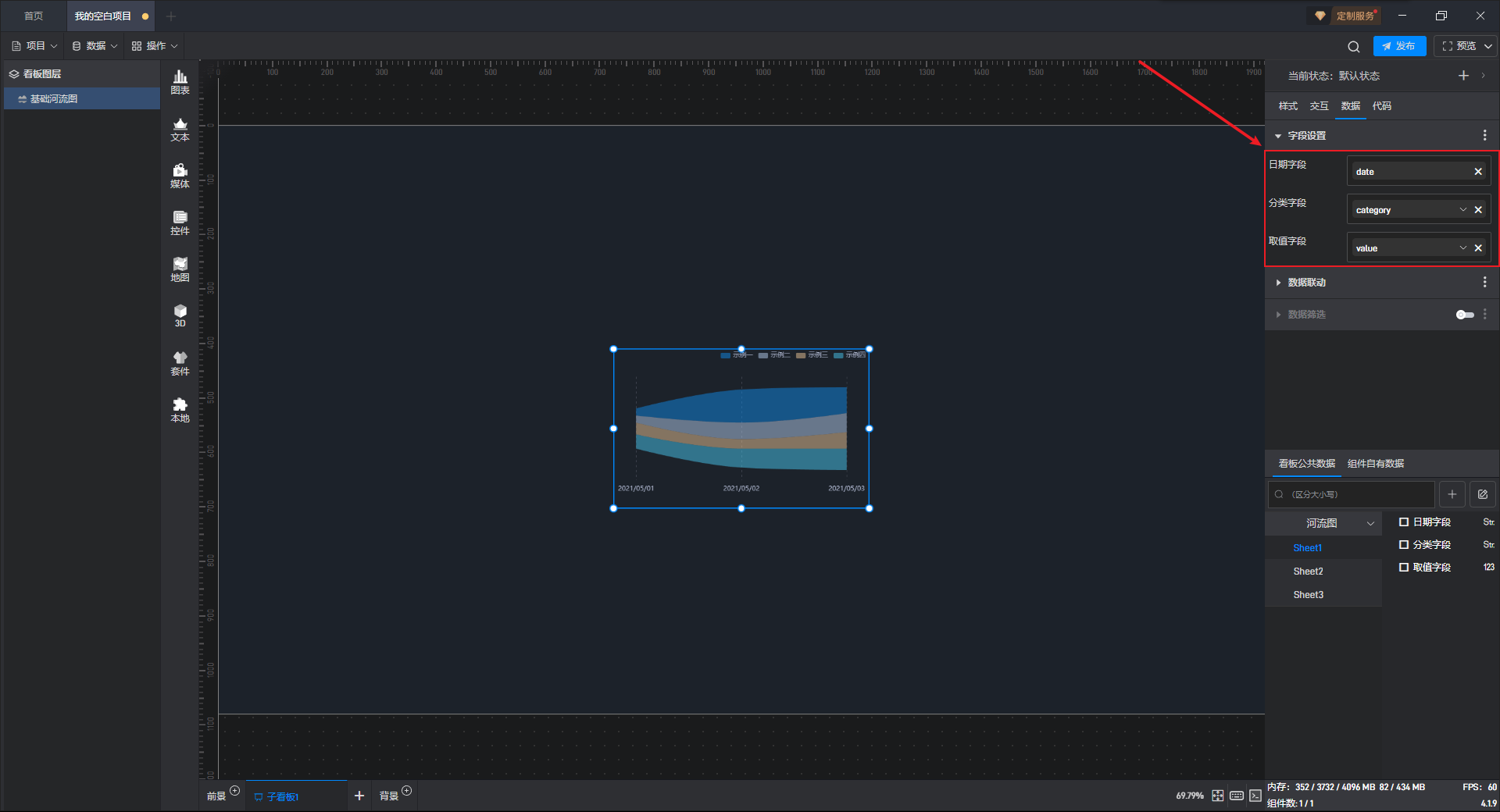Click the keyboard shortcuts icon in status bar
Image resolution: width=1500 pixels, height=812 pixels.
click(x=1237, y=796)
